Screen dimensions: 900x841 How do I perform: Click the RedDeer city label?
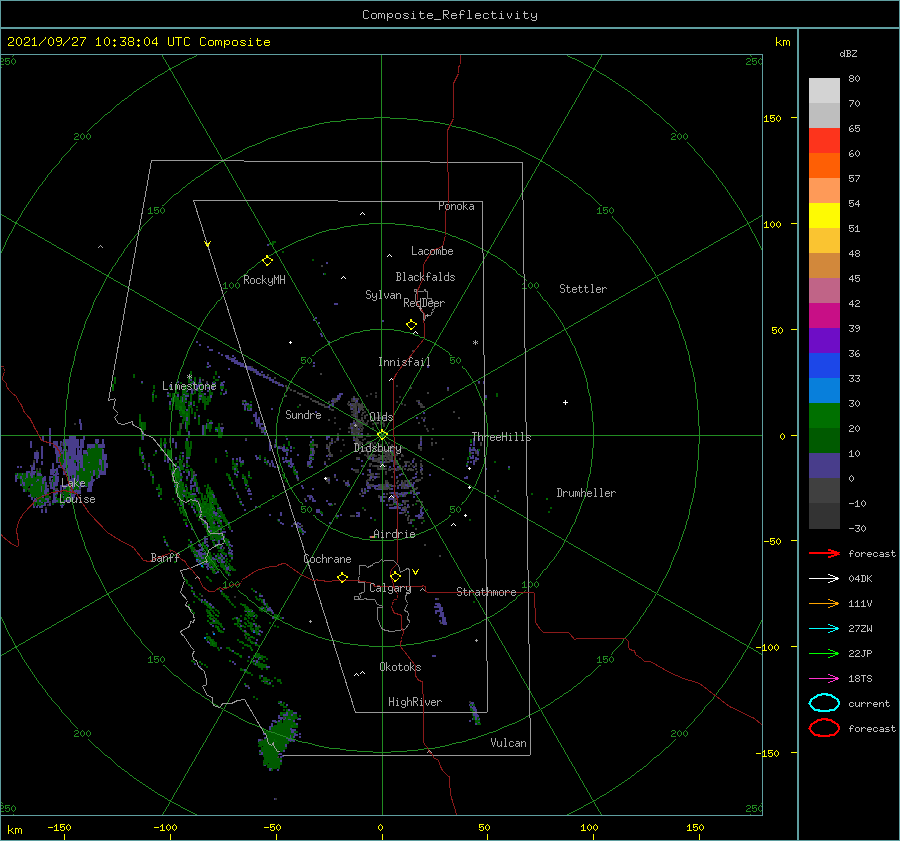click(424, 303)
